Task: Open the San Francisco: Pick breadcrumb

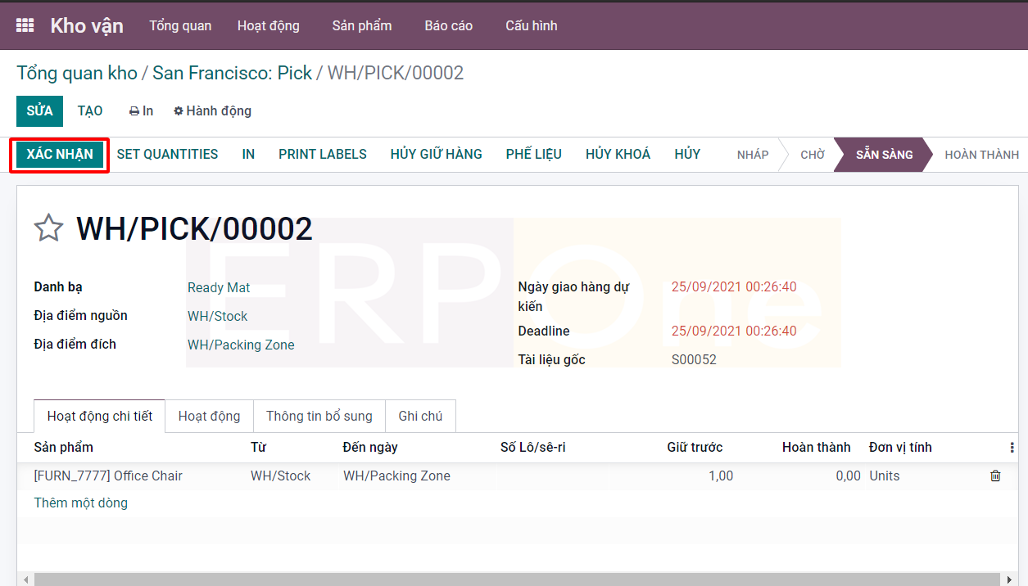Action: coord(232,73)
